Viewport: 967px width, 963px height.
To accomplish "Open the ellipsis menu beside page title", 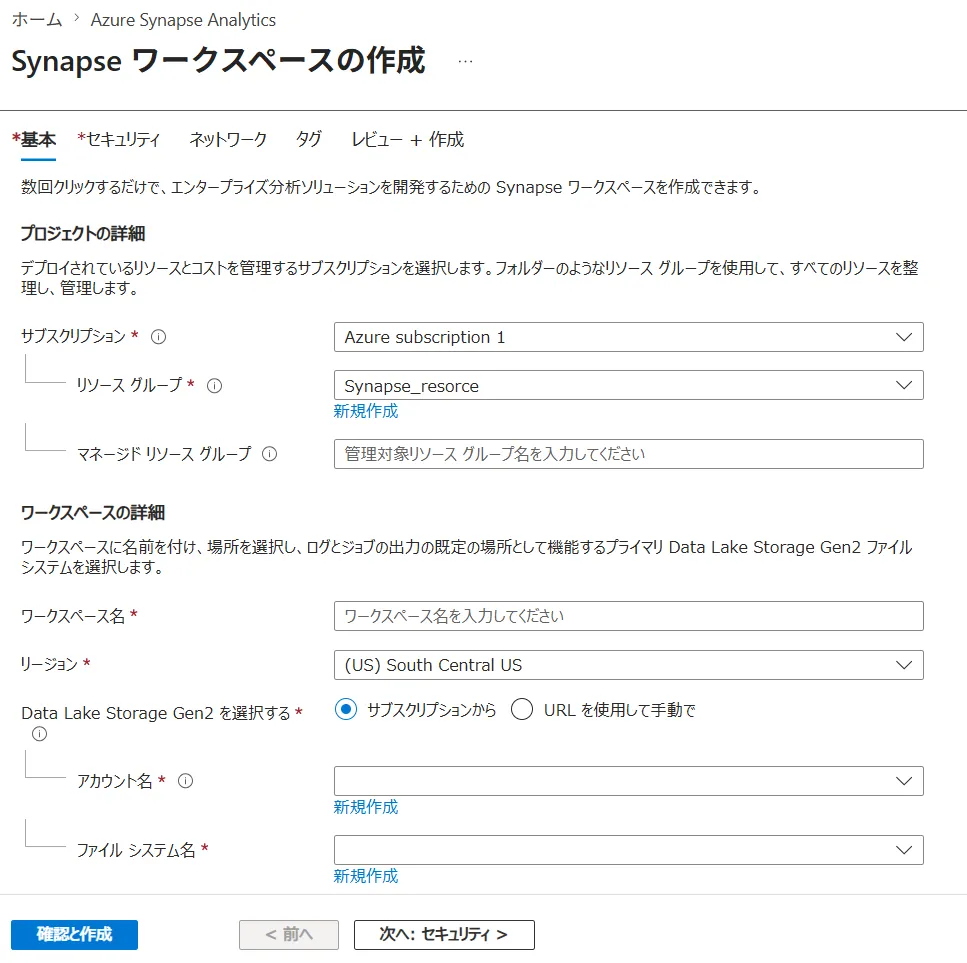I will (x=466, y=61).
